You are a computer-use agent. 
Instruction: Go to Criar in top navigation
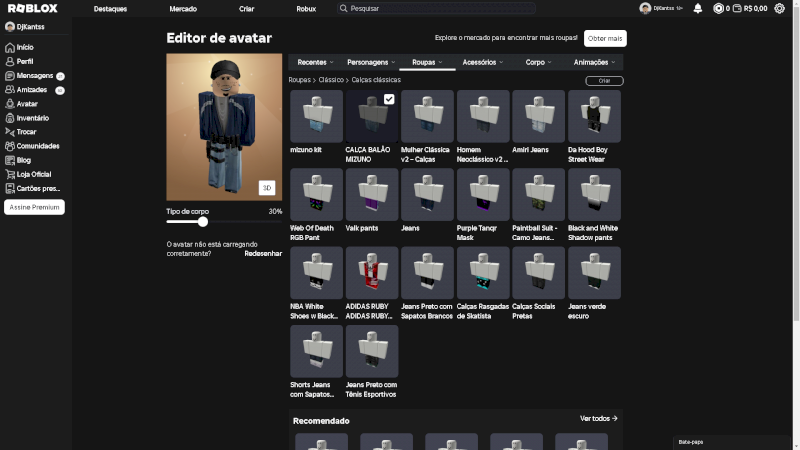246,9
